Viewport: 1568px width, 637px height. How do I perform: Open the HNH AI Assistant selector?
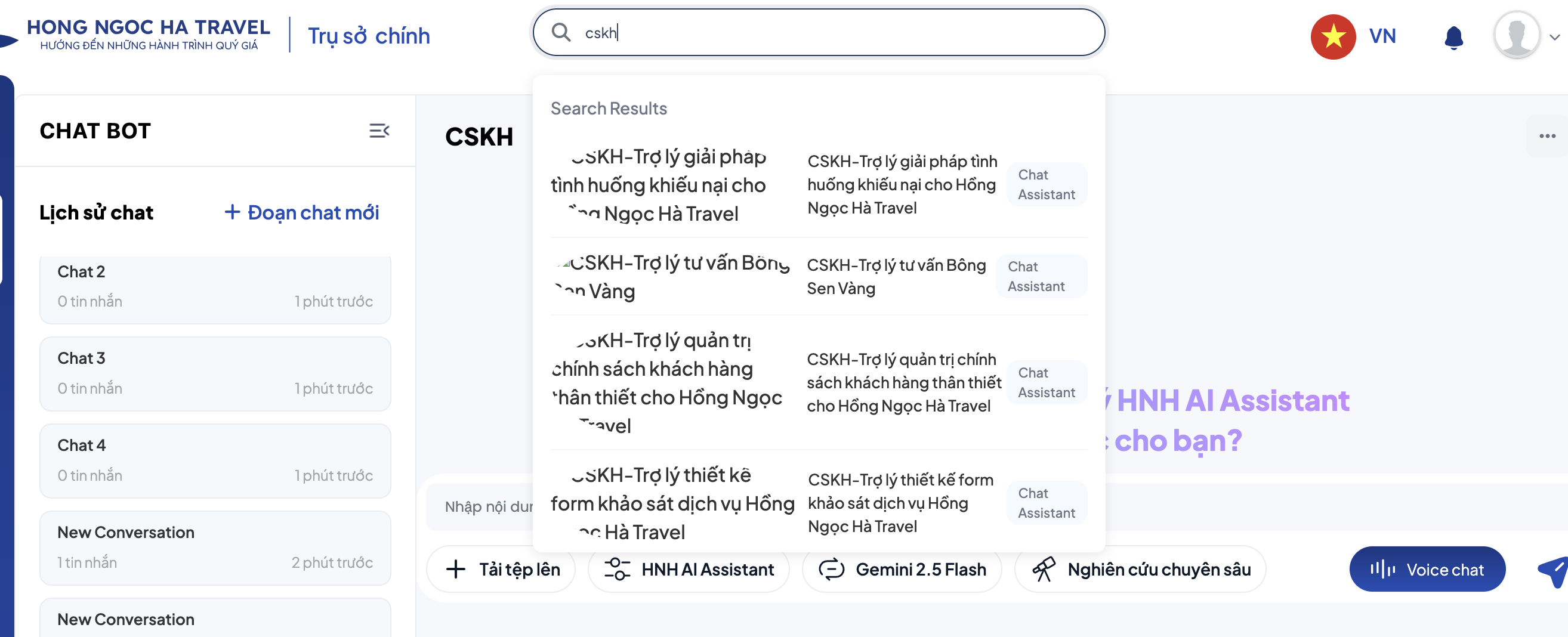click(x=689, y=570)
